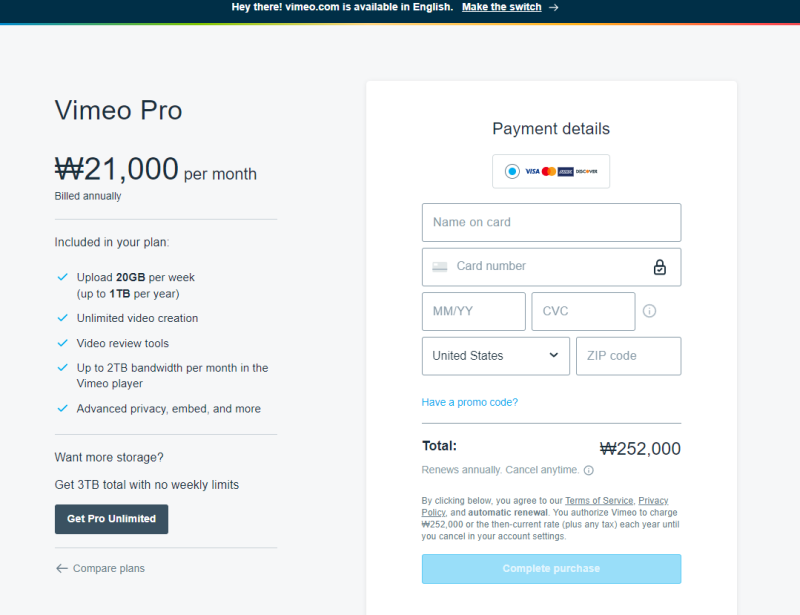Click the padlock icon in card number field
This screenshot has height=615, width=800.
pyautogui.click(x=659, y=267)
